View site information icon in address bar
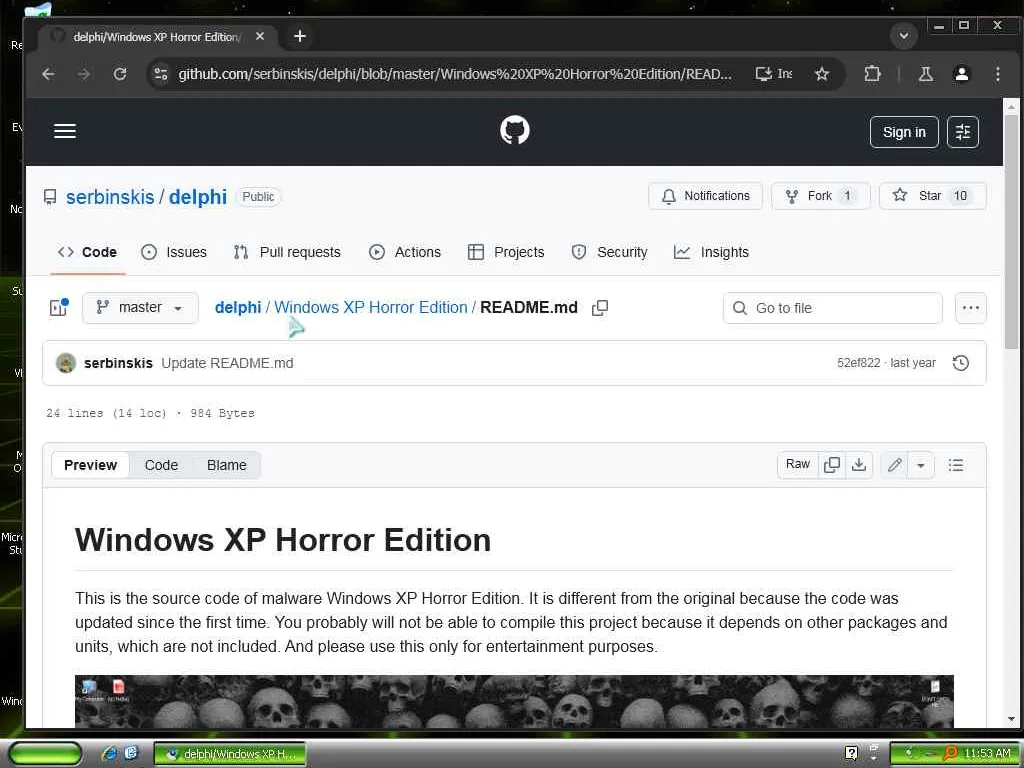1024x768 pixels. 161,74
